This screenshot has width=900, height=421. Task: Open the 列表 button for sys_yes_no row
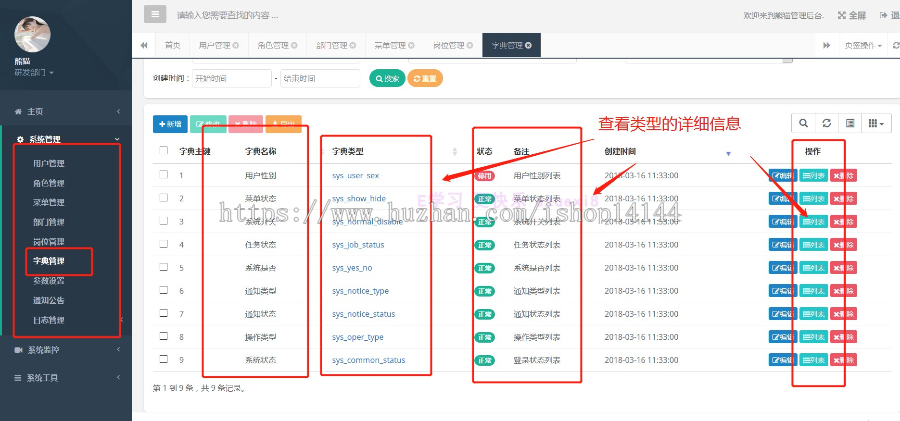pos(813,268)
